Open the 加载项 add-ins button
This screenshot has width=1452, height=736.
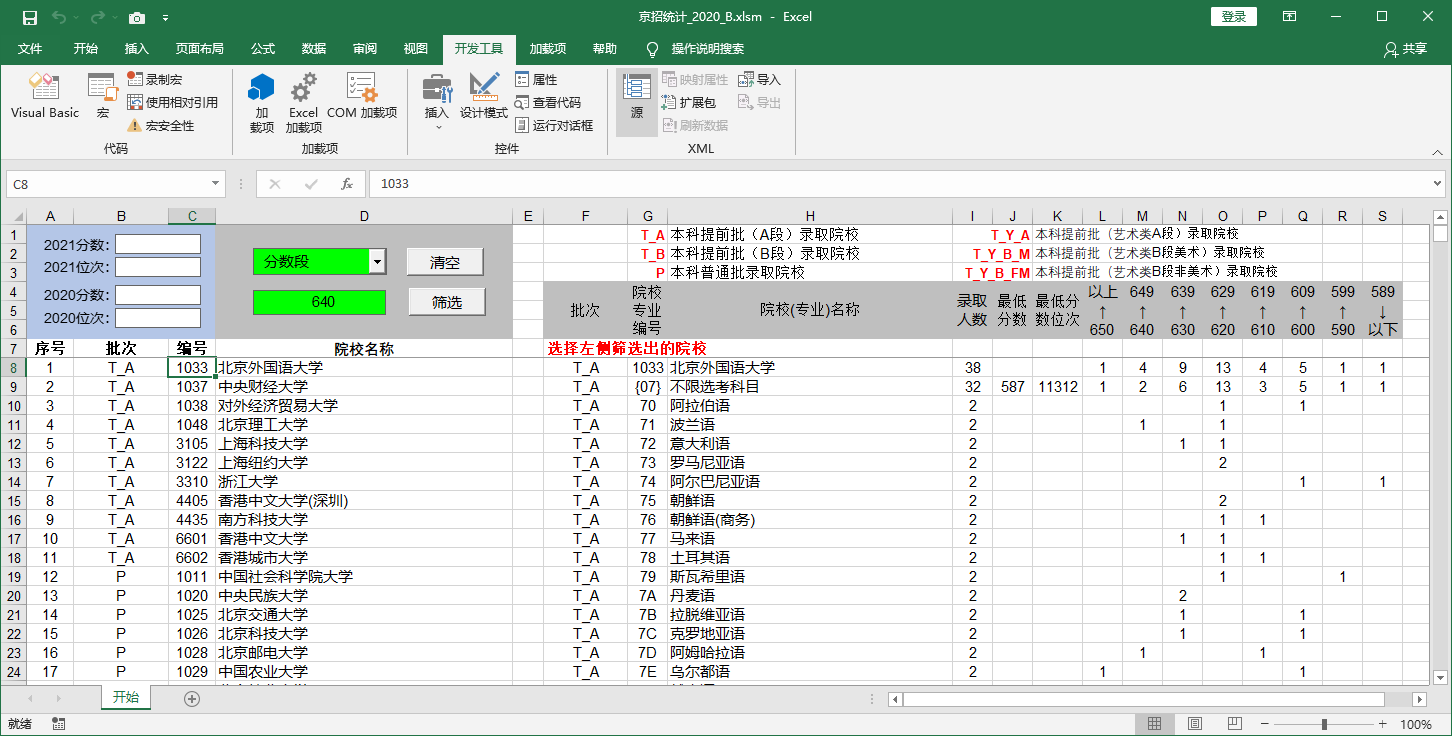pyautogui.click(x=262, y=102)
